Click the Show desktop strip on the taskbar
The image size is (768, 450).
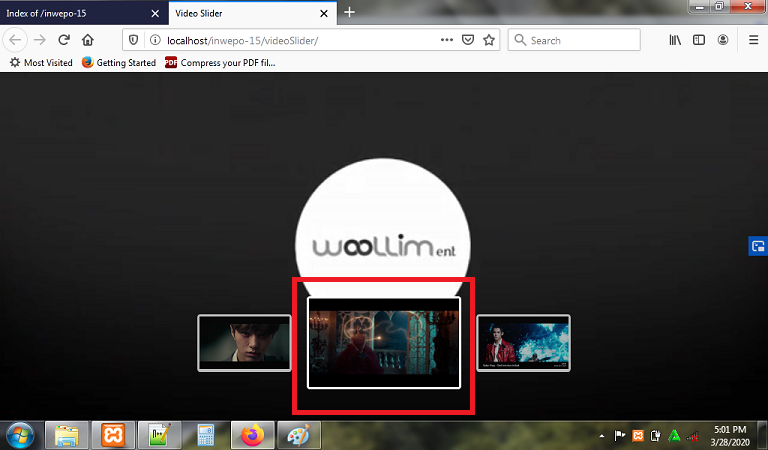tap(762, 435)
